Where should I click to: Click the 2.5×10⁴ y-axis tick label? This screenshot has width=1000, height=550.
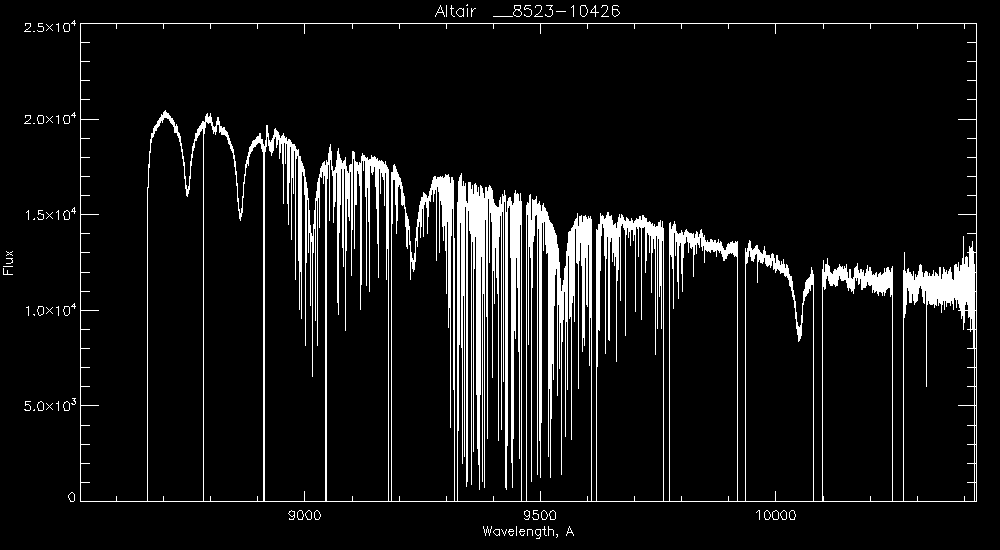[48, 27]
